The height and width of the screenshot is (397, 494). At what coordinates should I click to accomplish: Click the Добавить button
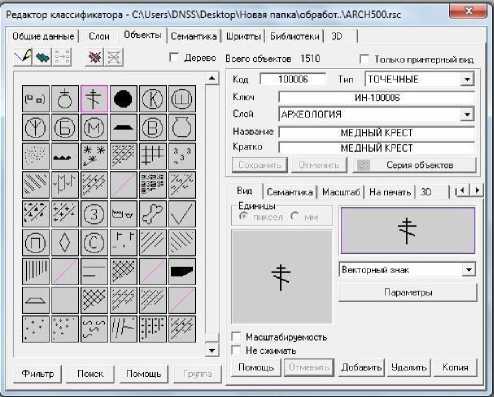click(361, 367)
